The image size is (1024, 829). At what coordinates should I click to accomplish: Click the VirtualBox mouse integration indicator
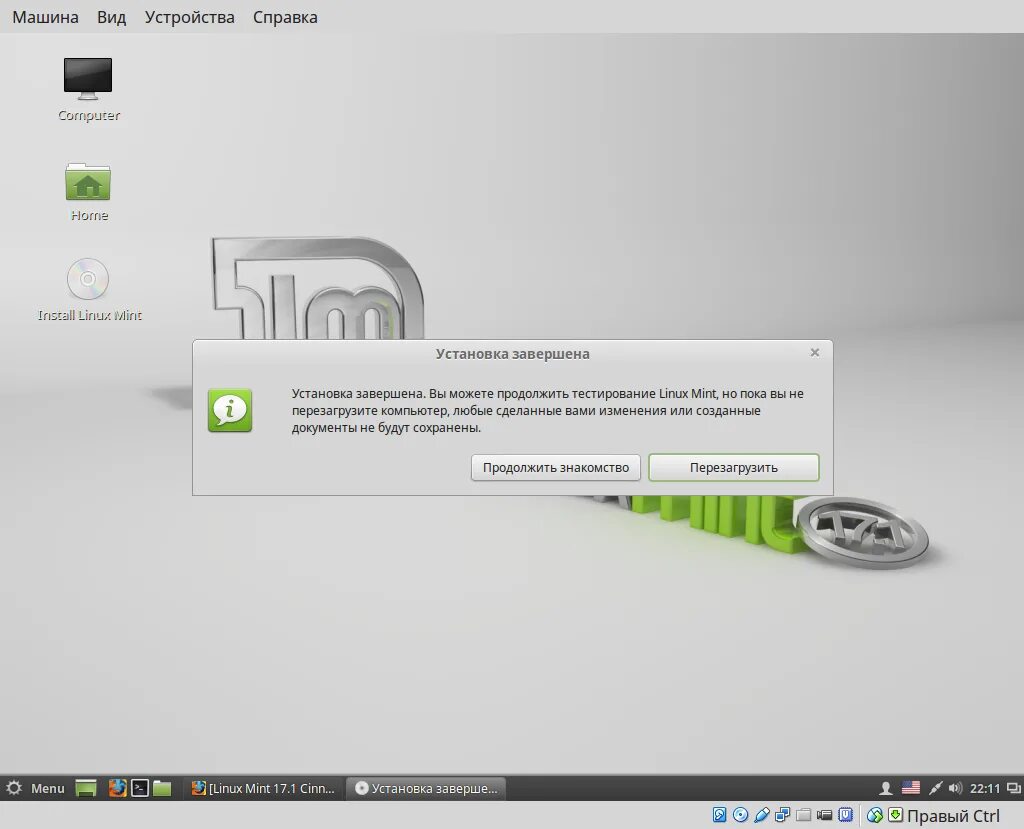[x=875, y=815]
